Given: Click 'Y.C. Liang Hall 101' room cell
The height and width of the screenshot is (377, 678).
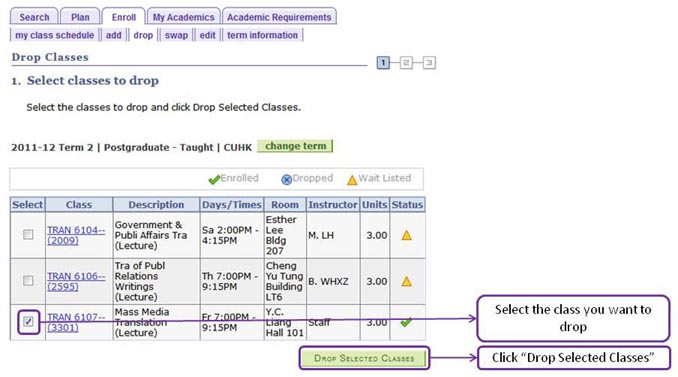Looking at the screenshot, I should (x=285, y=322).
